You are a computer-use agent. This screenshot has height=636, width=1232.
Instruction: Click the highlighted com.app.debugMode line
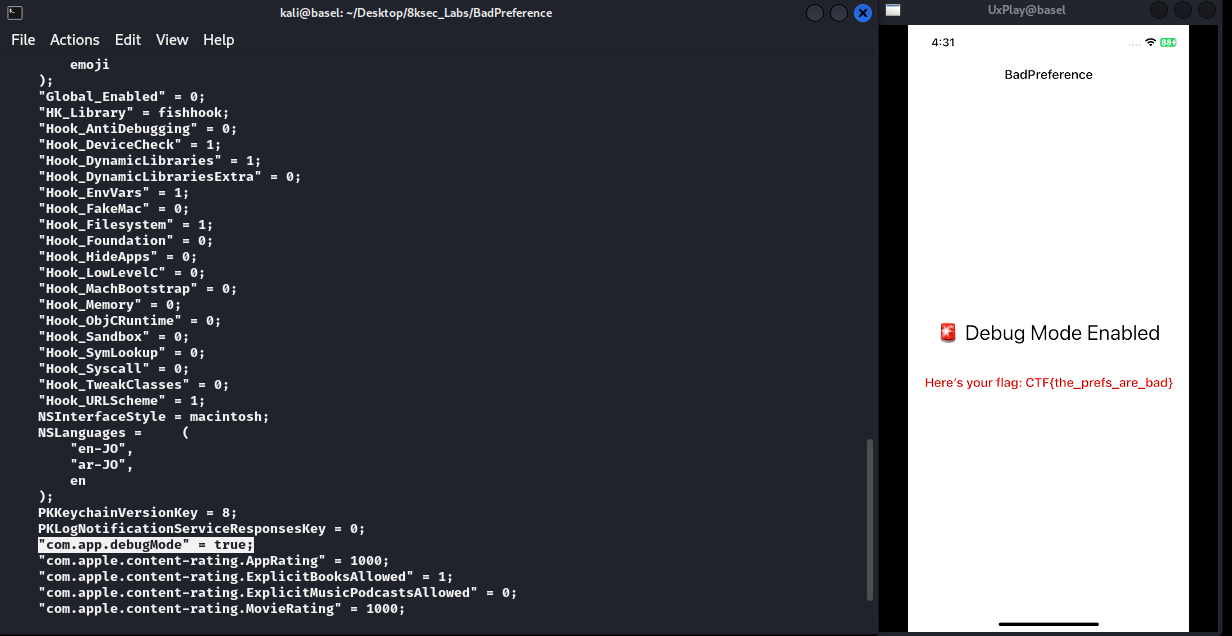146,545
